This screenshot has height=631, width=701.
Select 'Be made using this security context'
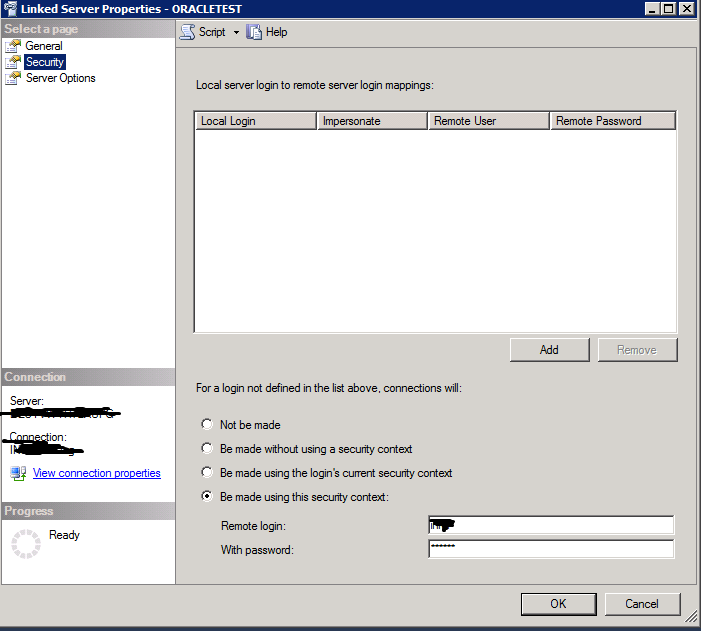click(x=207, y=496)
